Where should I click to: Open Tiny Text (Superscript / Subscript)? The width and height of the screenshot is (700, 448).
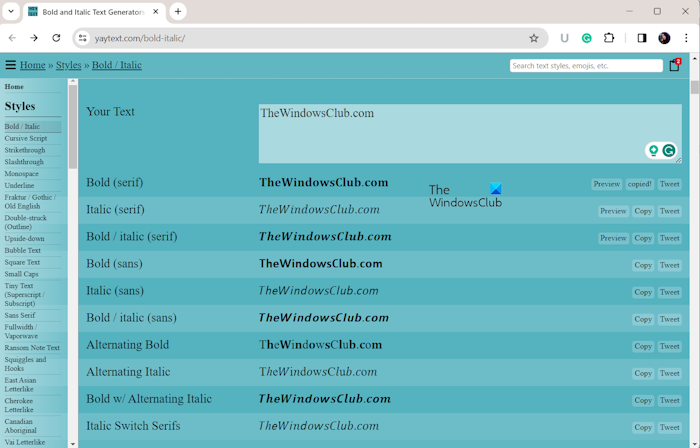pos(25,295)
